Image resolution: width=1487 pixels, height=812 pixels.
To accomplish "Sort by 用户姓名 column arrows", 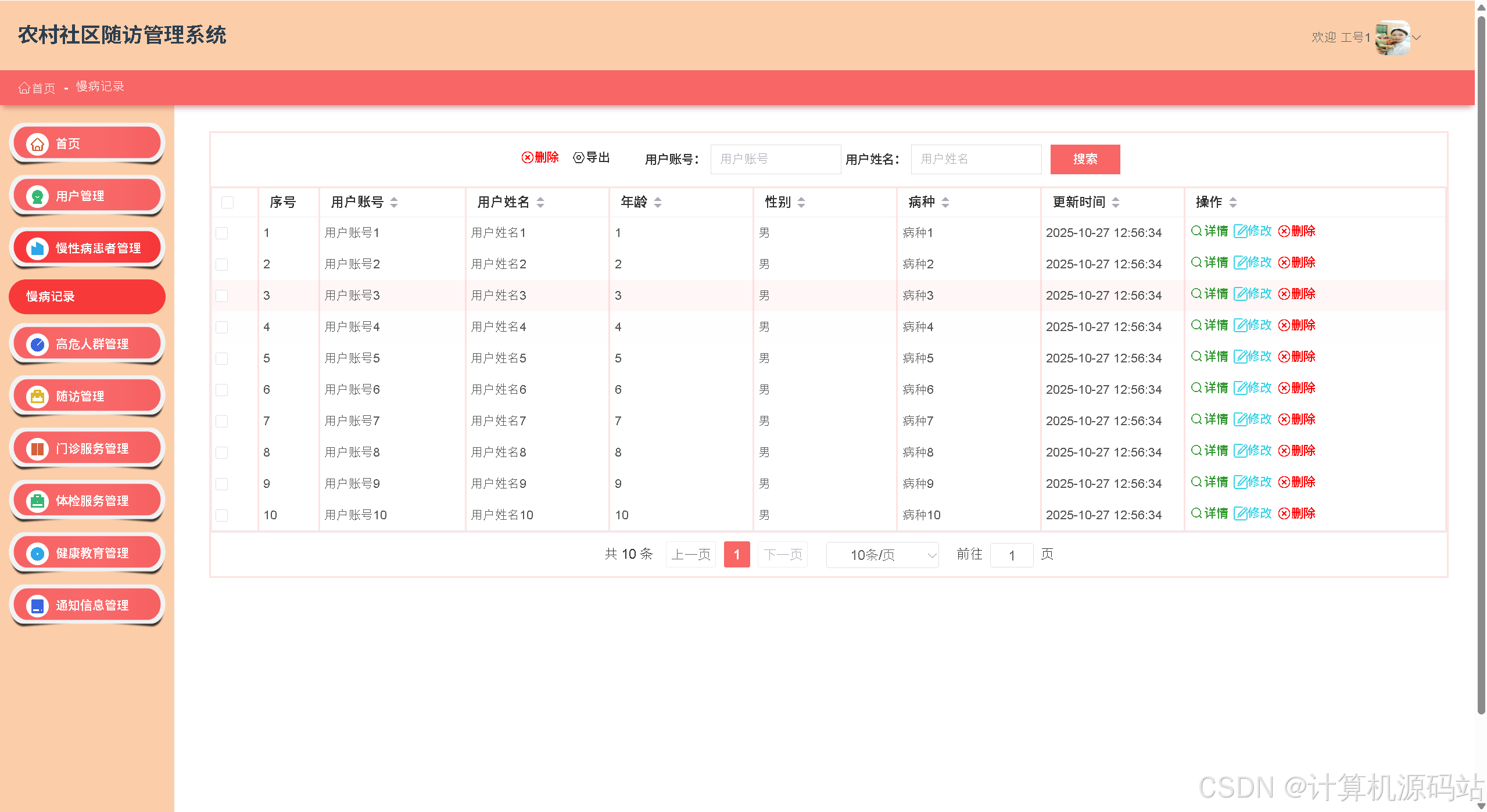I will pyautogui.click(x=540, y=202).
